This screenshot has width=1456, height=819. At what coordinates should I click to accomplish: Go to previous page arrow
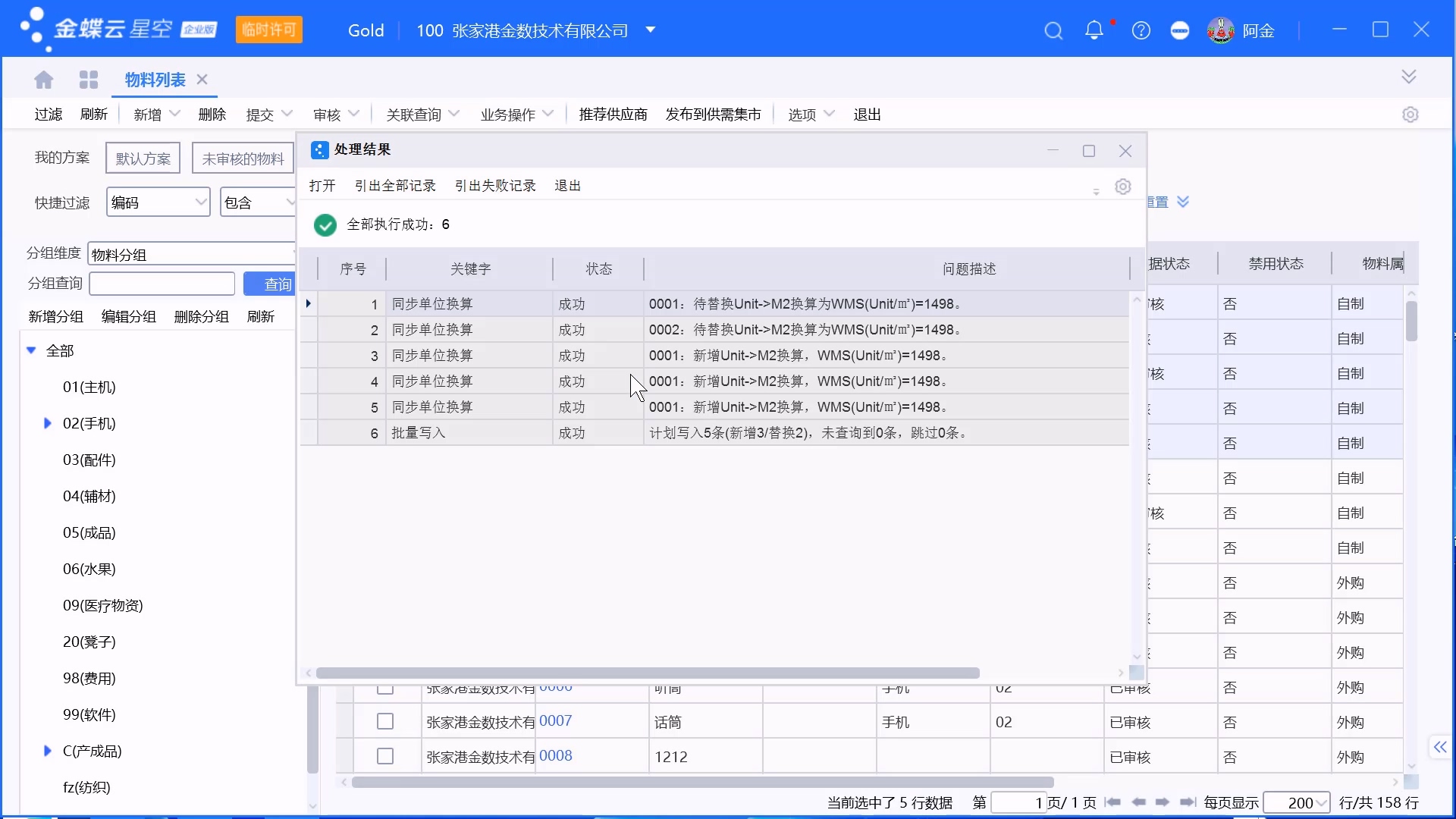(1138, 802)
